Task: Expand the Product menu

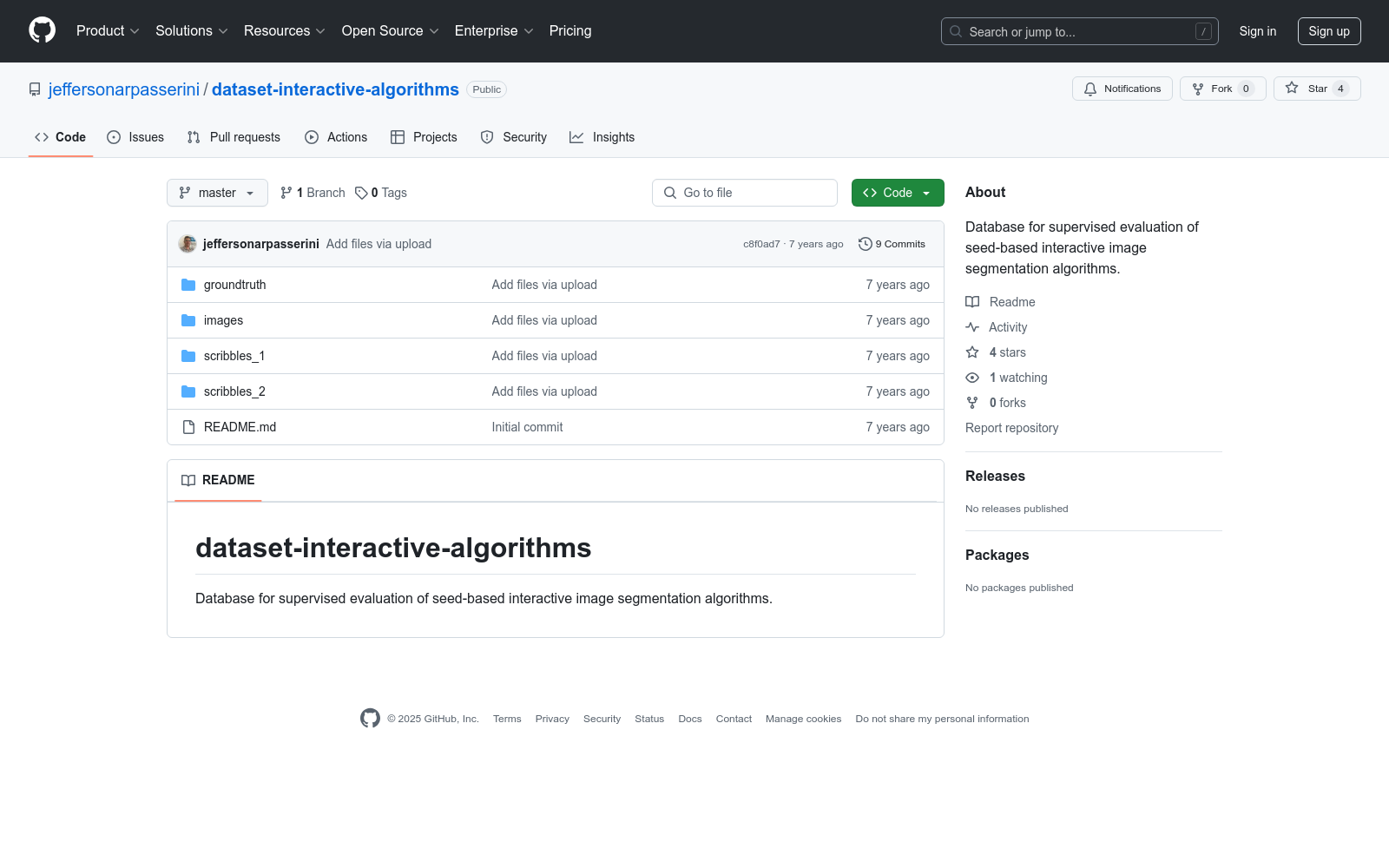Action: pyautogui.click(x=108, y=31)
